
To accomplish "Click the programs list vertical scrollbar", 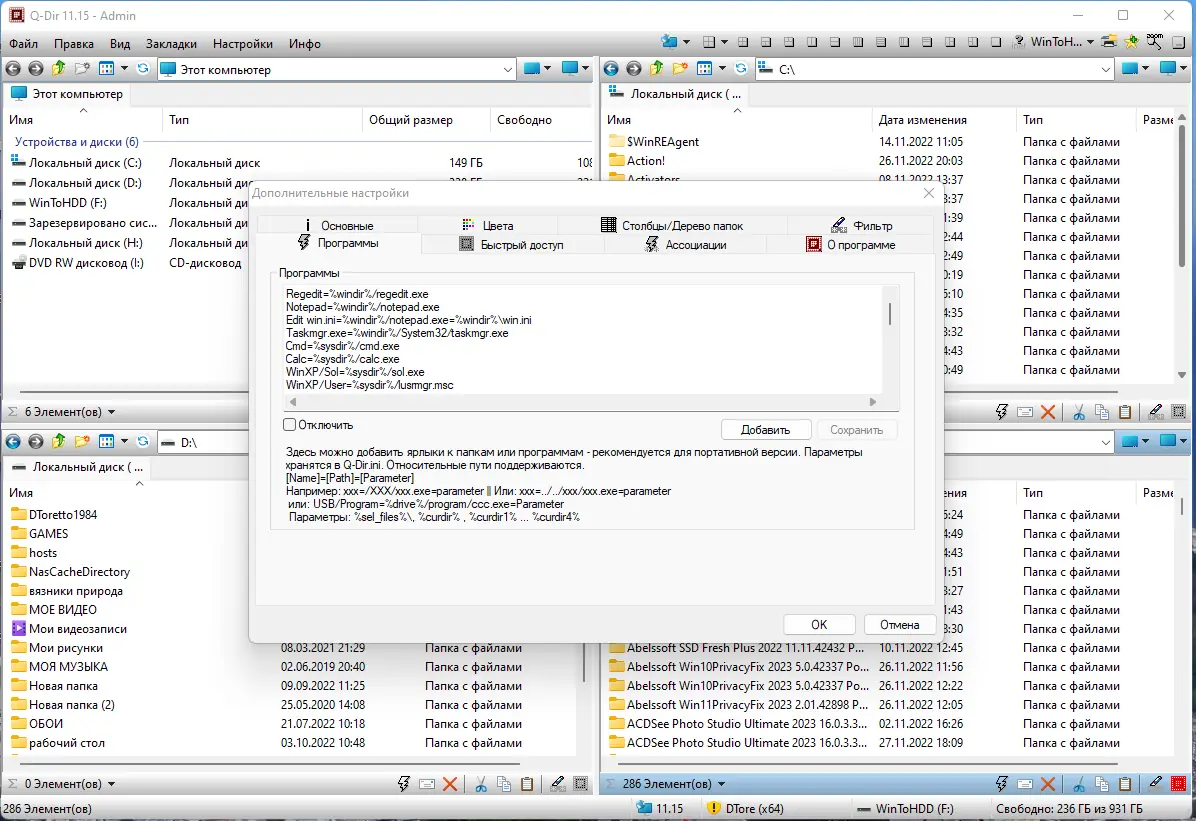I will [x=889, y=313].
